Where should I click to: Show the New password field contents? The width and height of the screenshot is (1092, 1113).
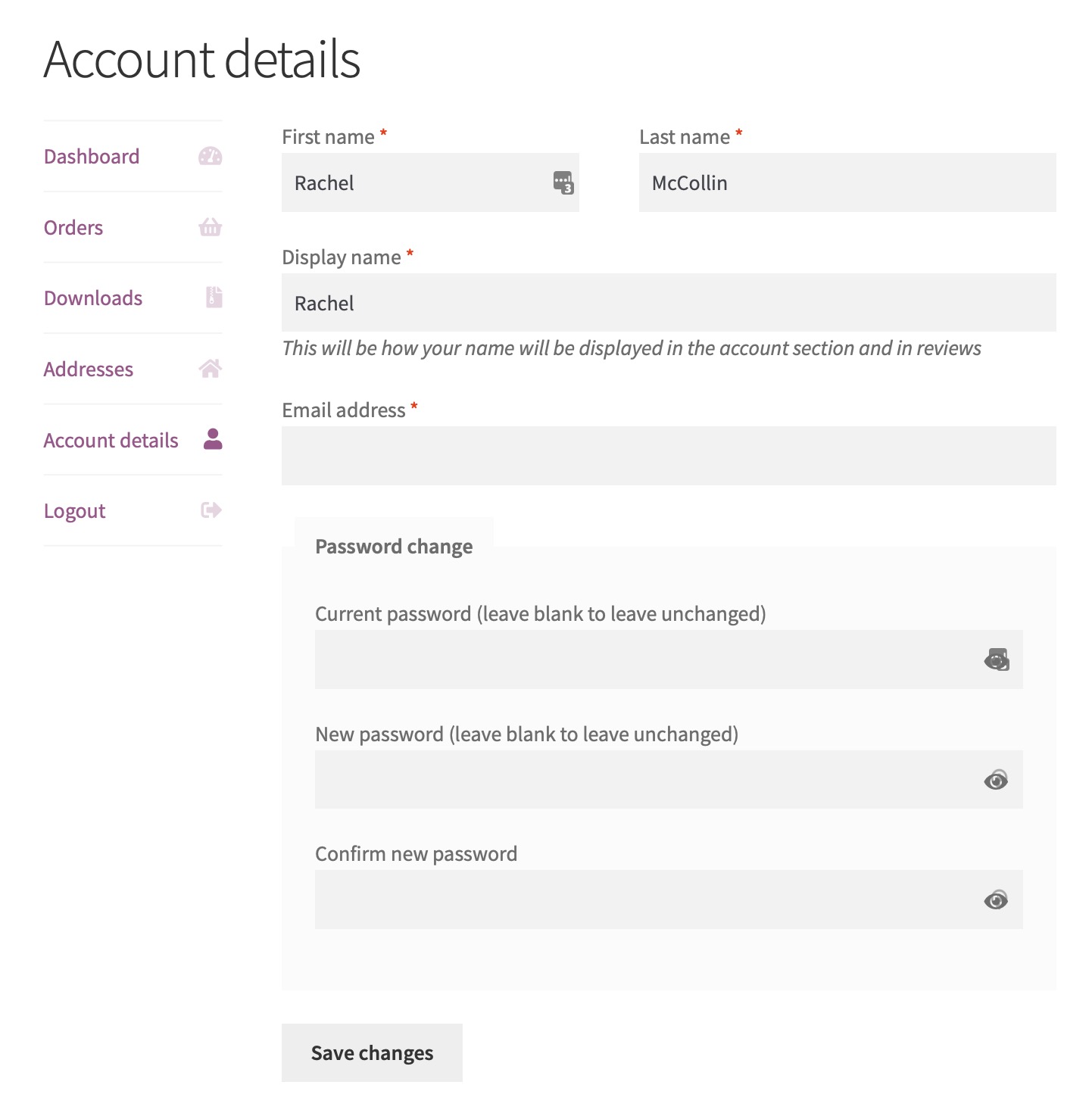(996, 780)
